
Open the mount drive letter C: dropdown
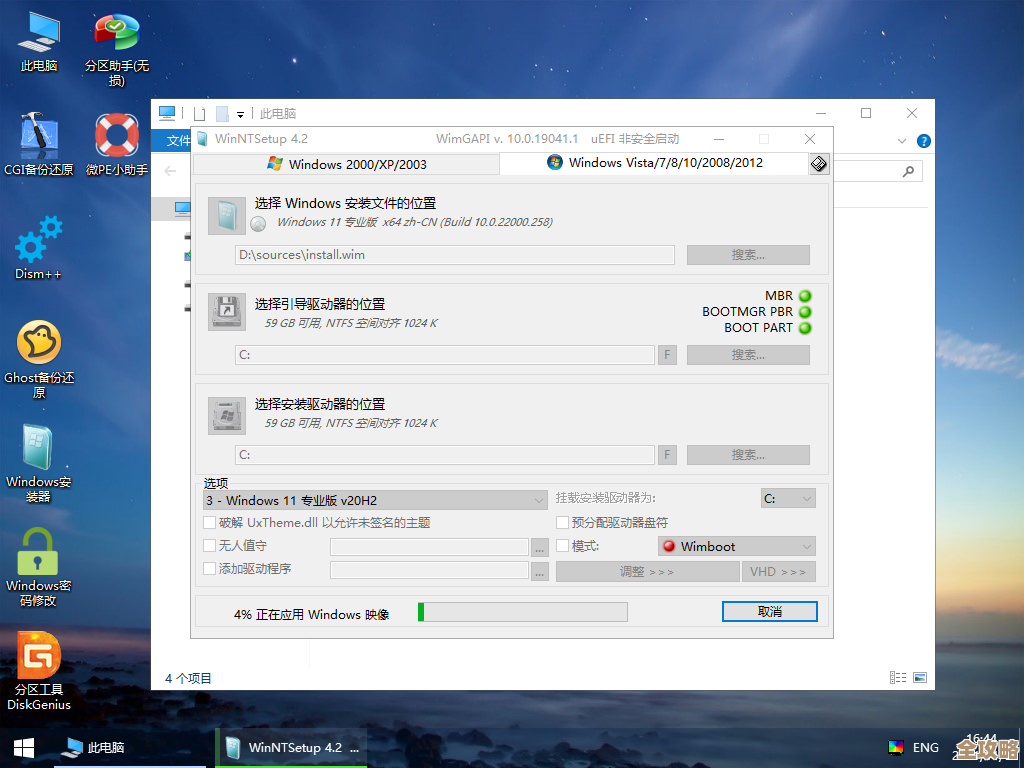click(x=788, y=498)
